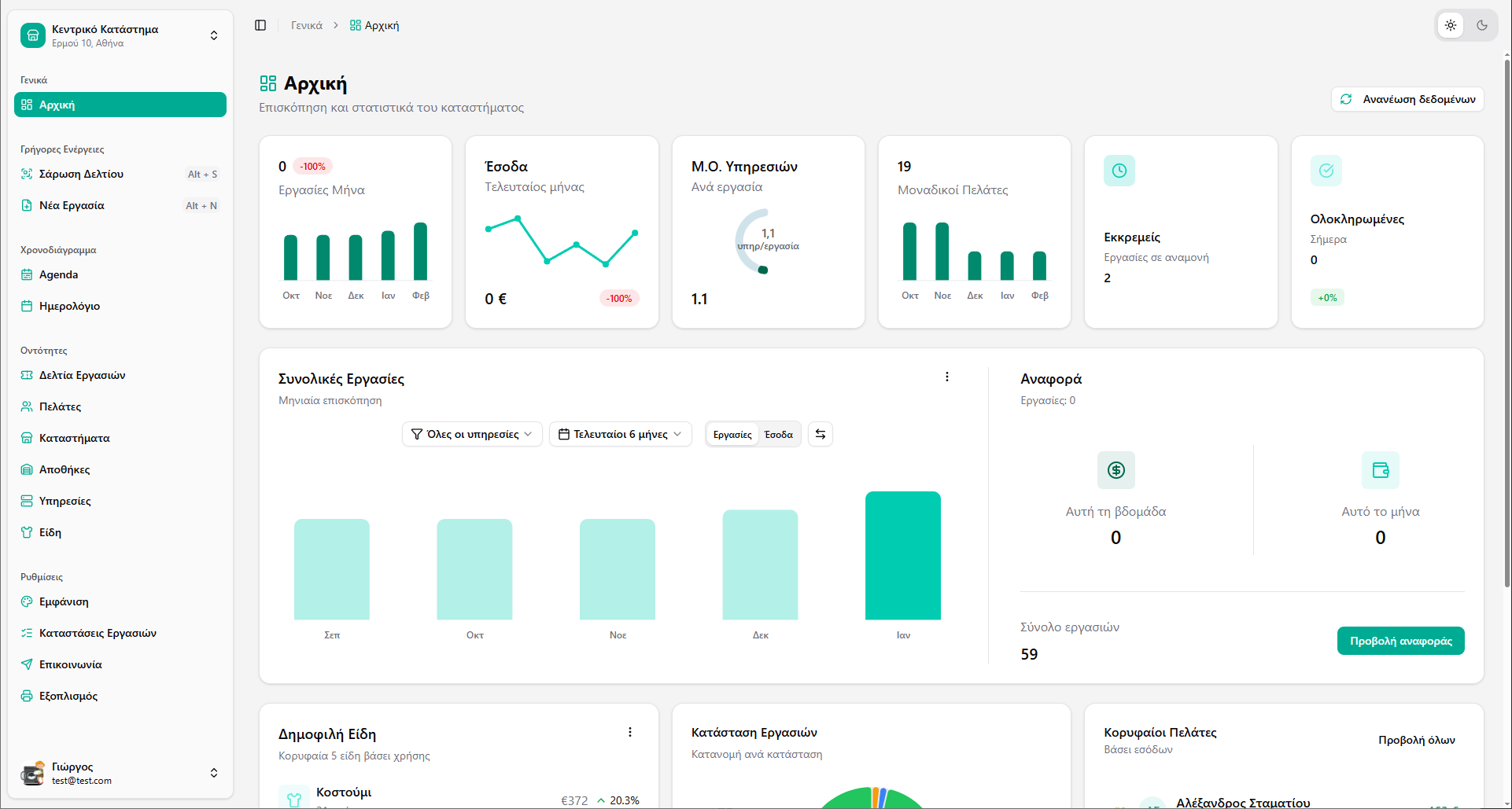Viewport: 1512px width, 809px height.
Task: Click the store logo icon in sidebar header
Action: [33, 35]
